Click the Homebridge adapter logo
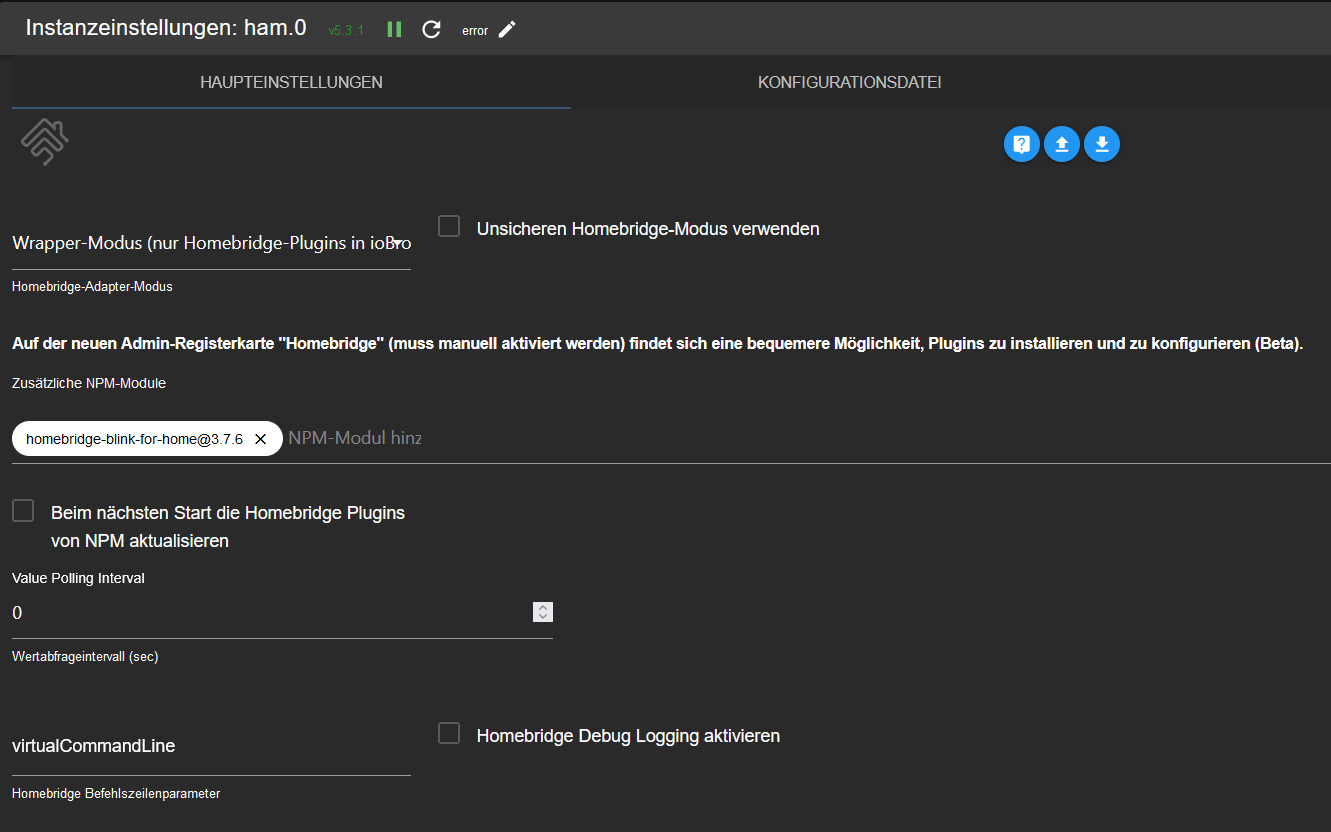This screenshot has width=1331, height=832. pos(45,141)
